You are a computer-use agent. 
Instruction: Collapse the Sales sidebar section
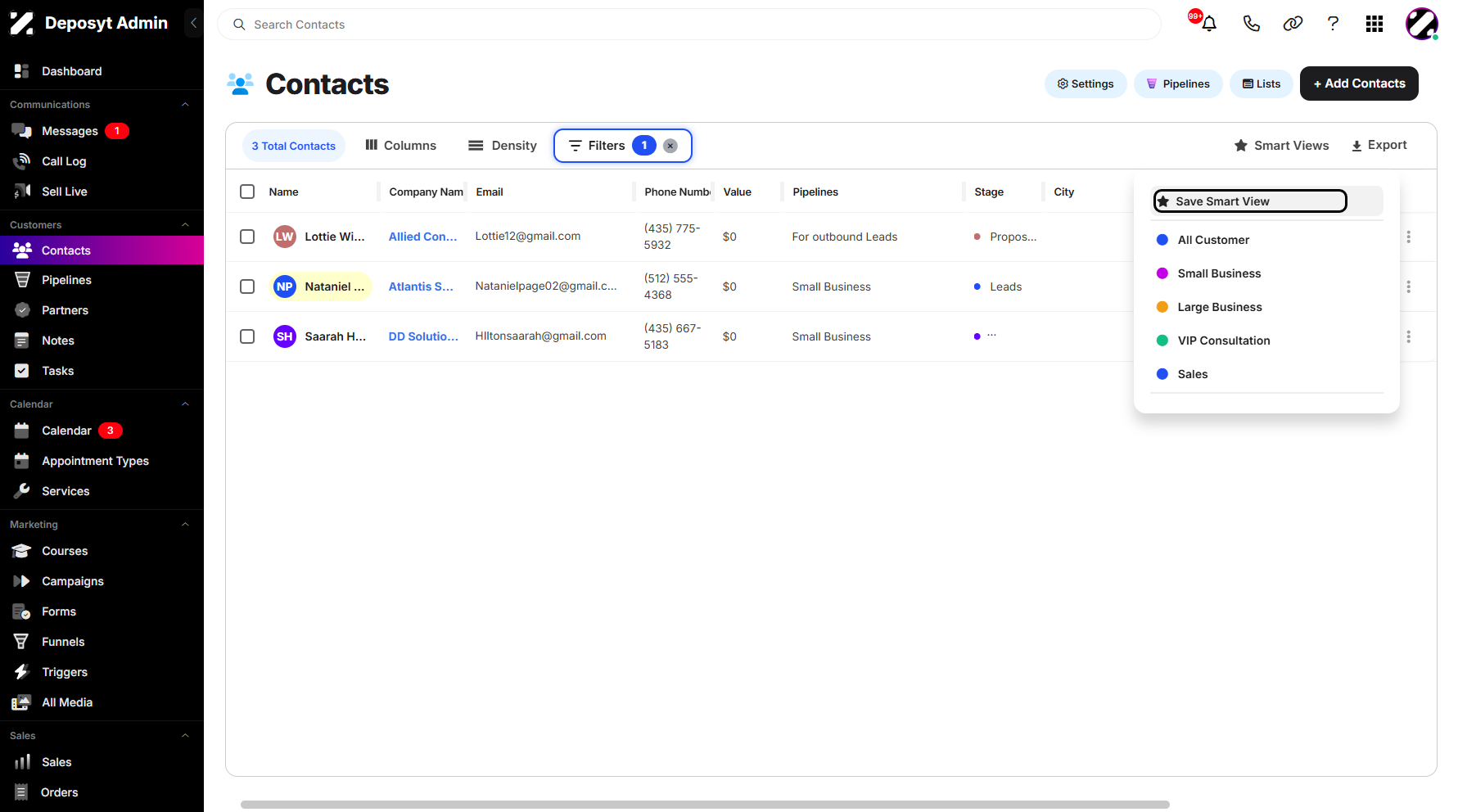(185, 736)
